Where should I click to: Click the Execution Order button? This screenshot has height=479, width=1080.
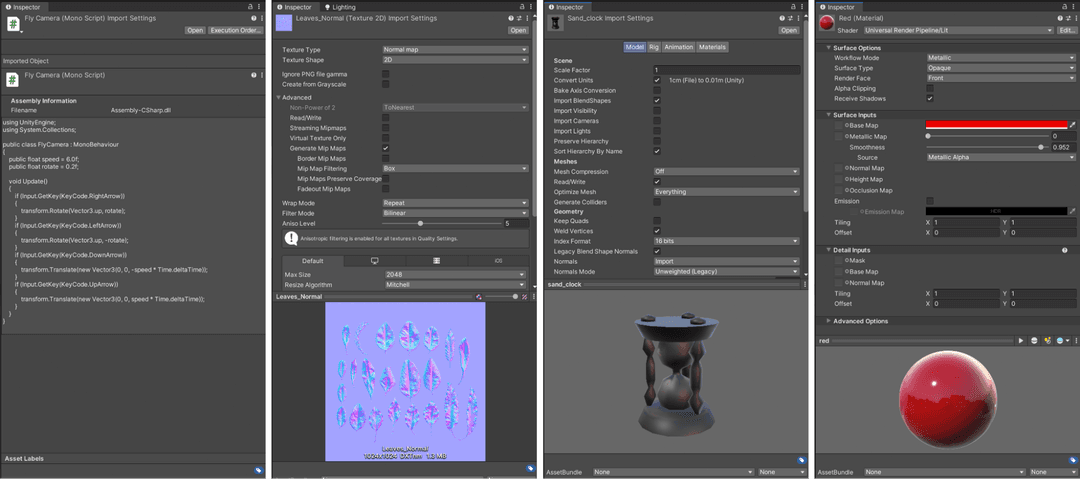click(236, 30)
